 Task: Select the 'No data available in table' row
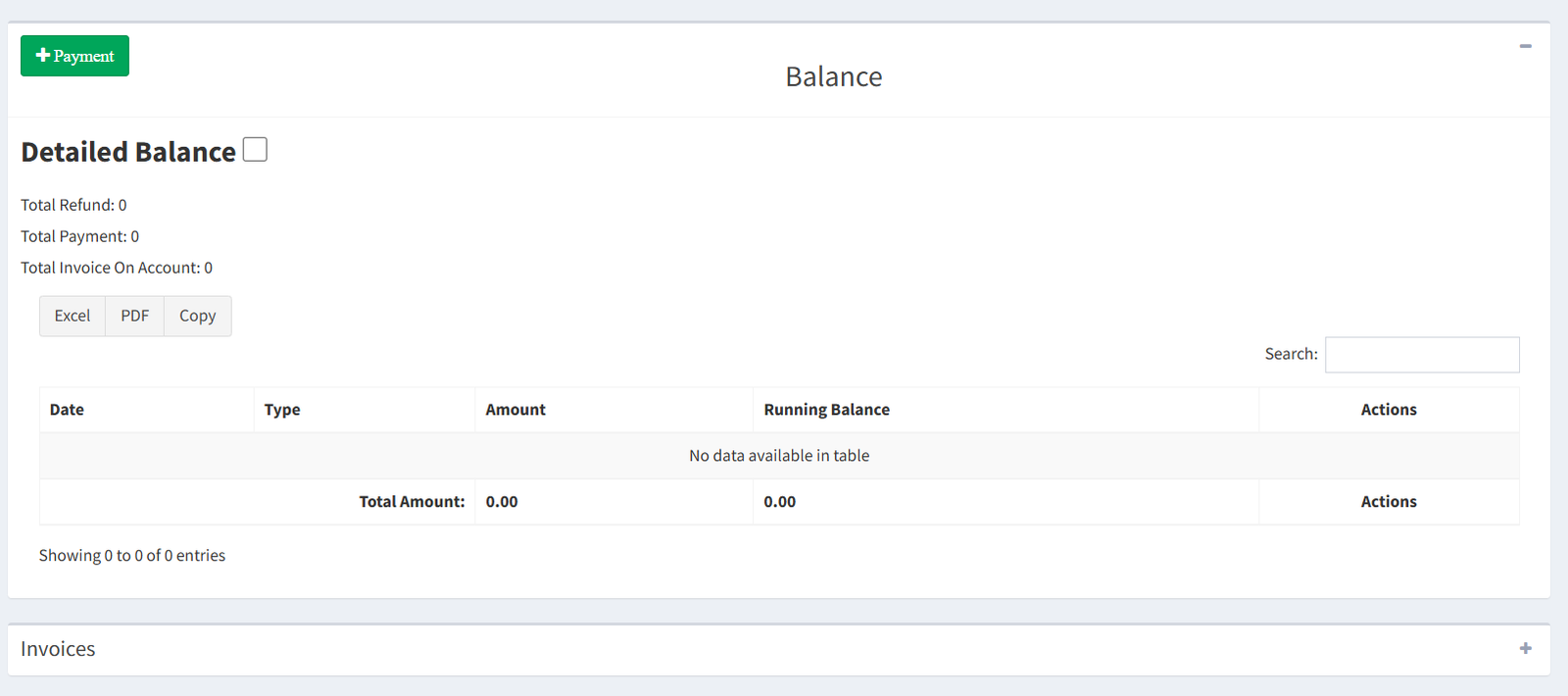pyautogui.click(x=779, y=456)
